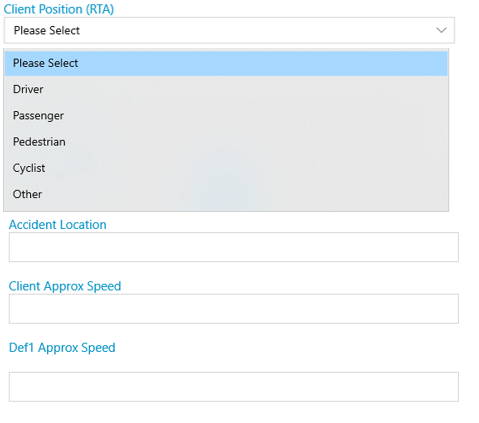Choose Driver from the dropdown list
479x423 pixels.
coord(226,89)
